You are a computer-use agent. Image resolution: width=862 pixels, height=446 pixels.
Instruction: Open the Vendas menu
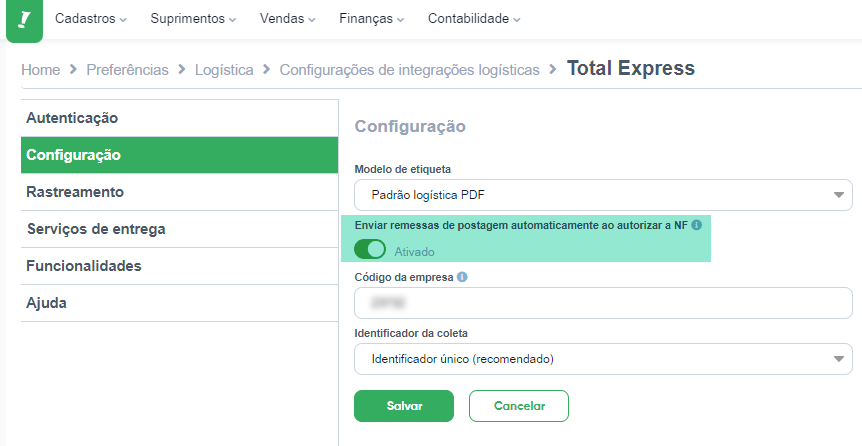pyautogui.click(x=288, y=19)
